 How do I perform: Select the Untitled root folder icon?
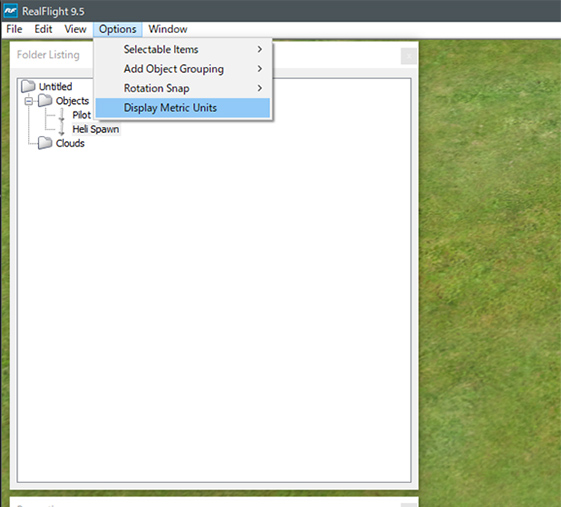28,86
